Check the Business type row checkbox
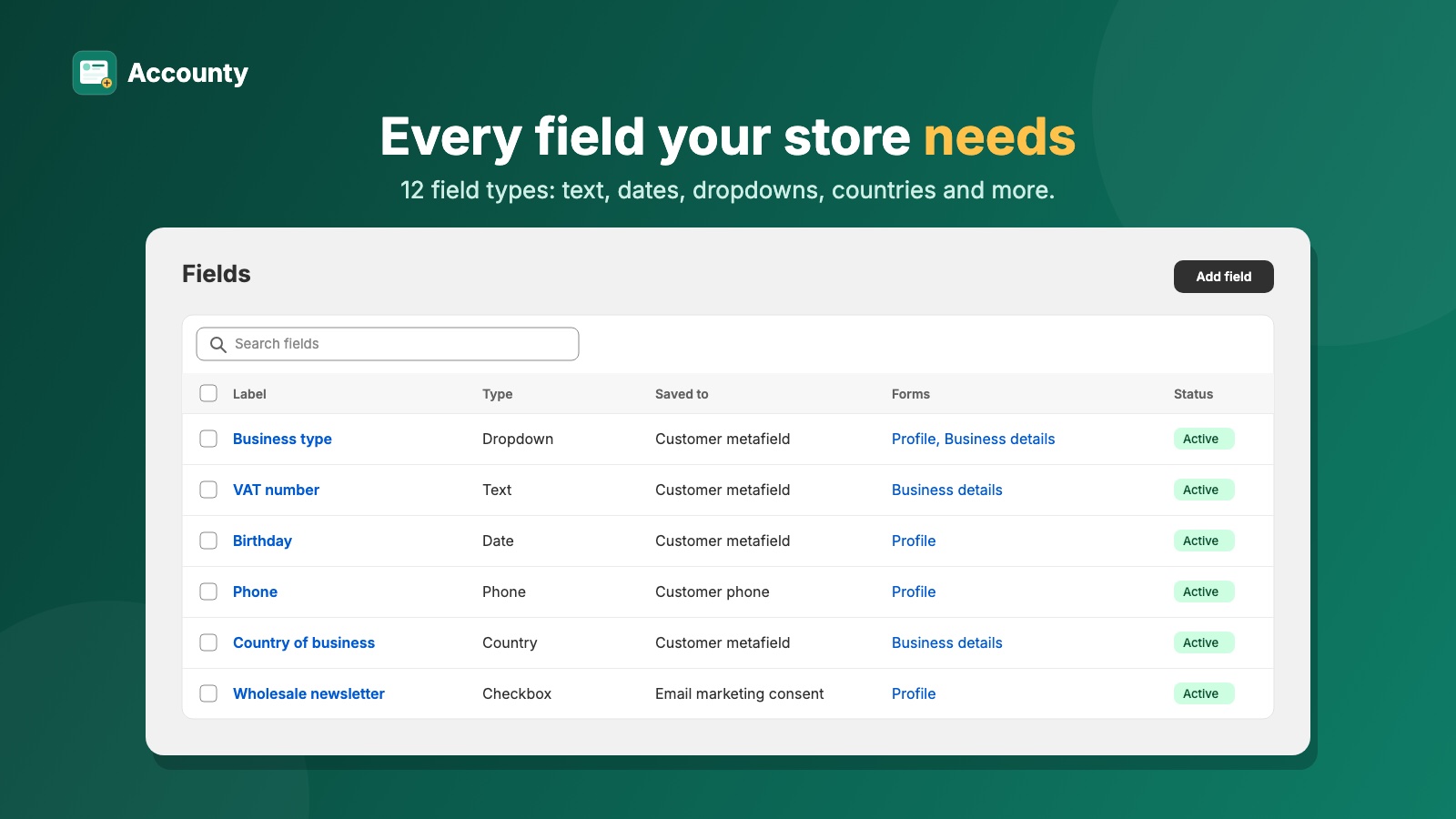The height and width of the screenshot is (819, 1456). [x=208, y=439]
